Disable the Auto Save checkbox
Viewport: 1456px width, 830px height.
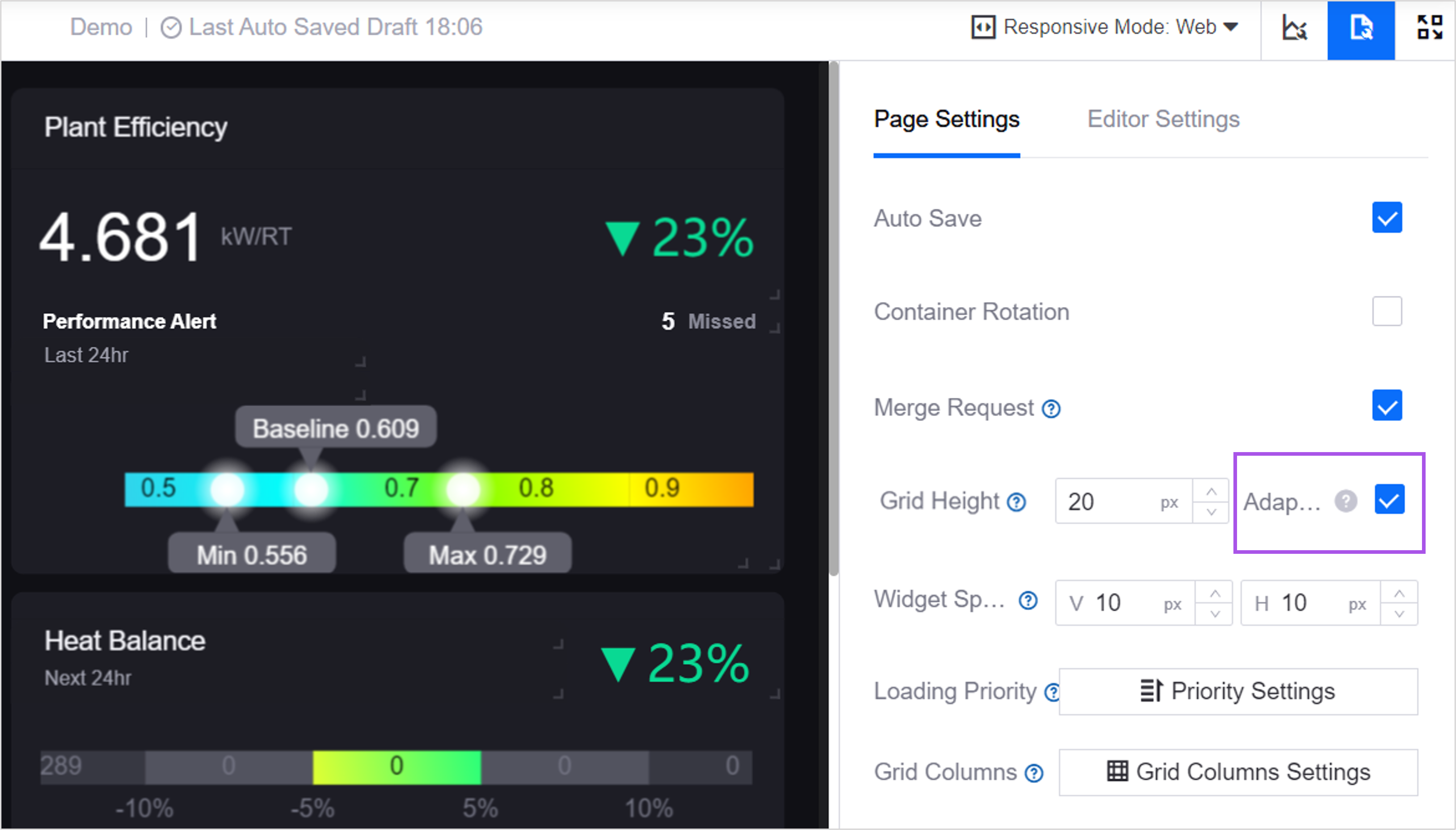click(1387, 218)
